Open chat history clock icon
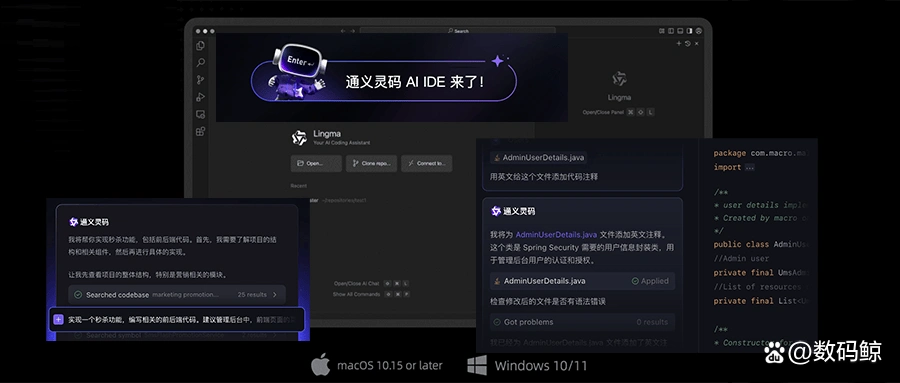This screenshot has height=383, width=900. coord(688,44)
